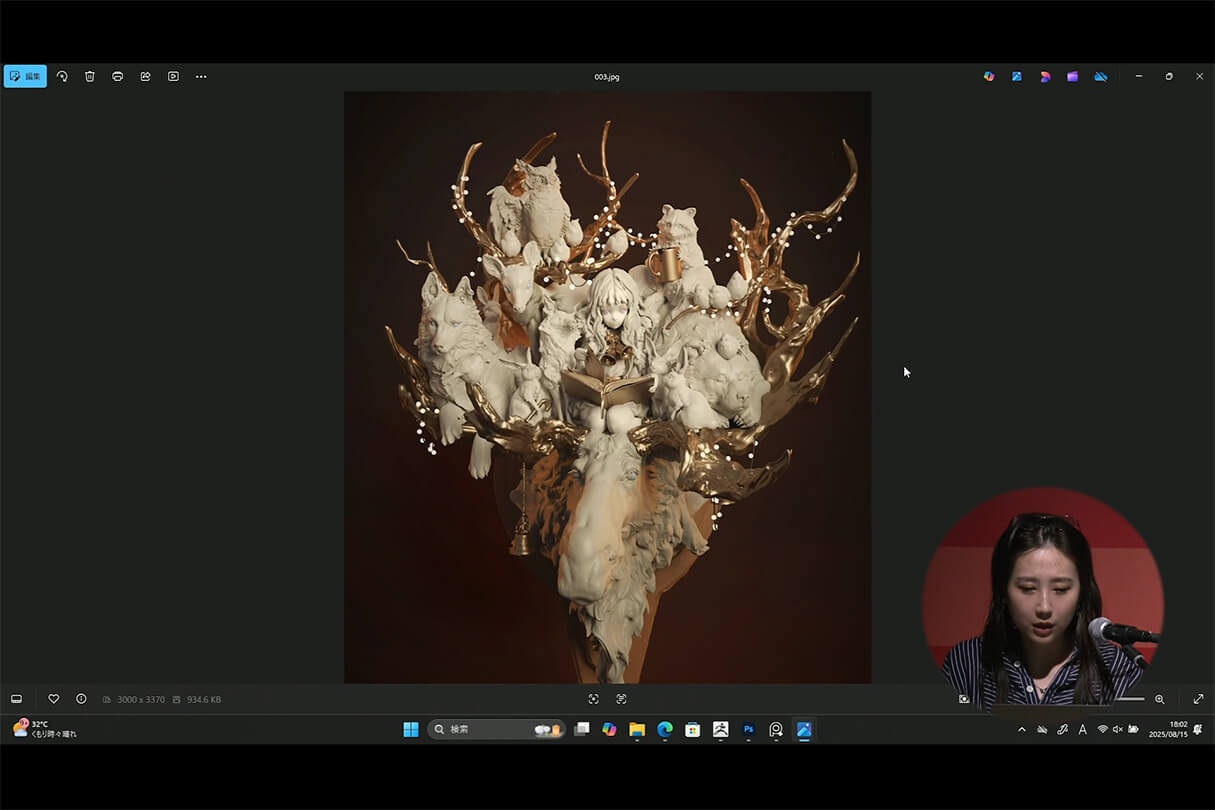The height and width of the screenshot is (810, 1215).
Task: Open Photoshop from the taskbar
Action: coord(748,730)
